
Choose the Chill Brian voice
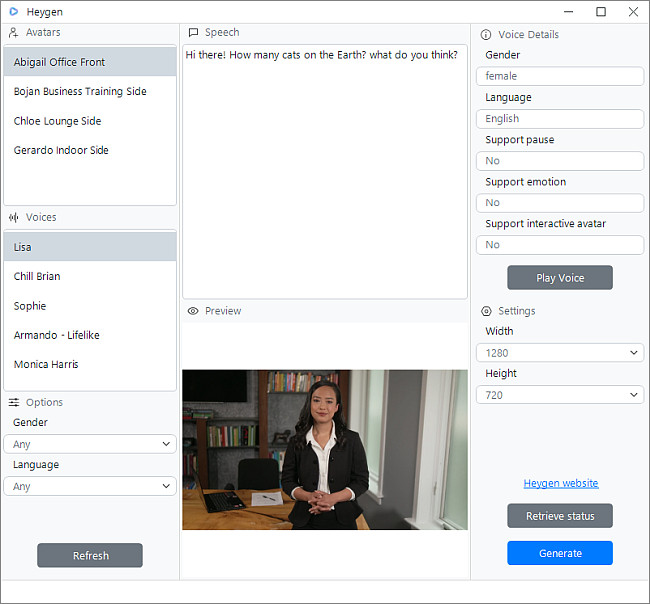click(90, 276)
